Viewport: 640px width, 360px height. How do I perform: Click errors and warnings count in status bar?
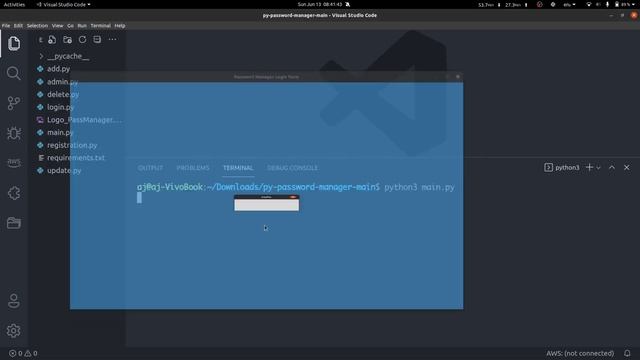pyautogui.click(x=23, y=353)
